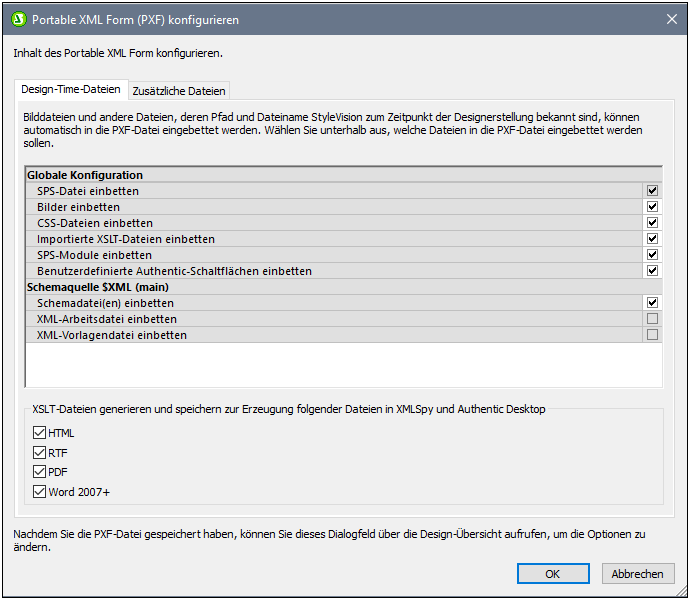The height and width of the screenshot is (600, 690).
Task: Disable the PDF output checkbox
Action: pyautogui.click(x=40, y=472)
